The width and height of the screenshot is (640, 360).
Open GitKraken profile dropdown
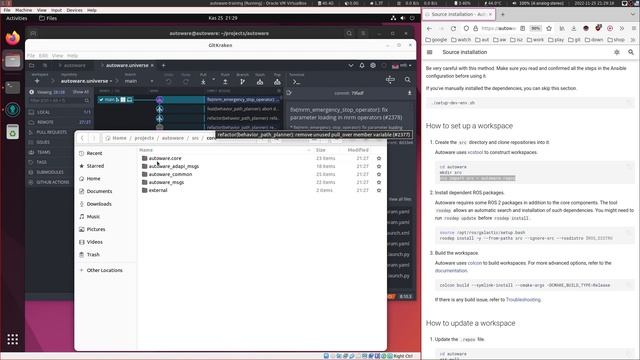pyautogui.click(x=402, y=65)
